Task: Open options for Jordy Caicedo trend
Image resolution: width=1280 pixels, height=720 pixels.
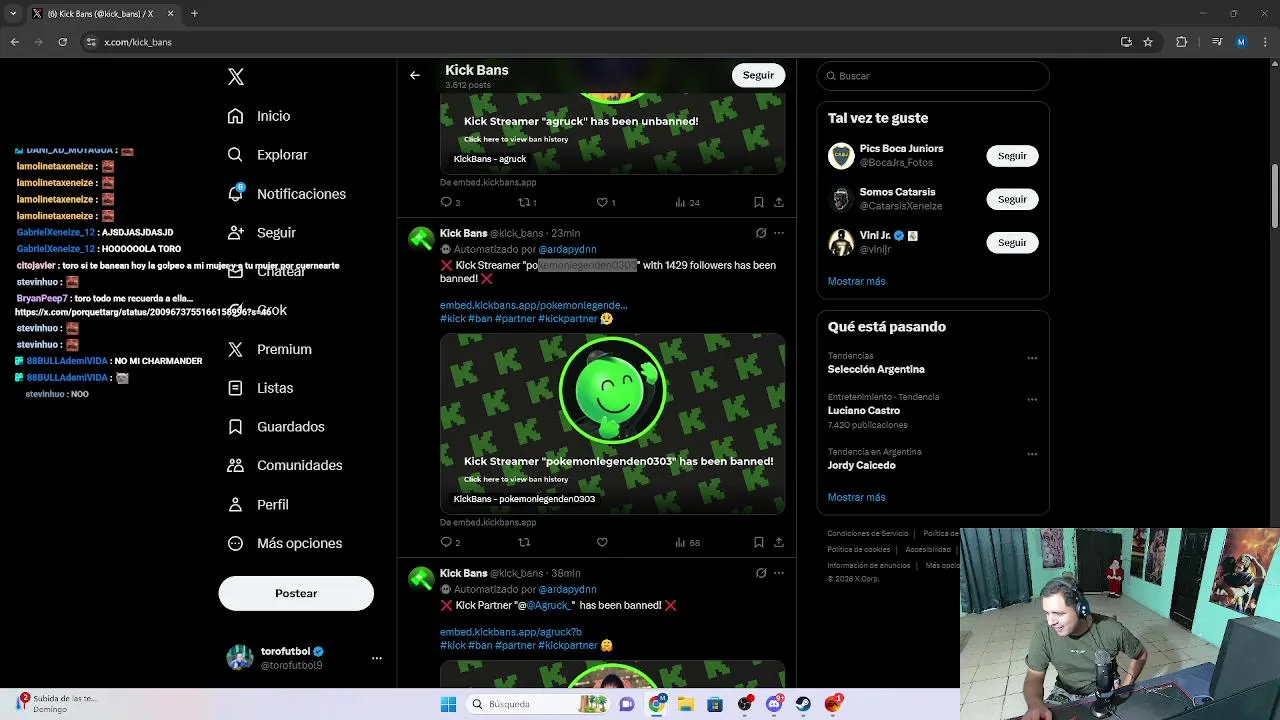Action: [1032, 454]
